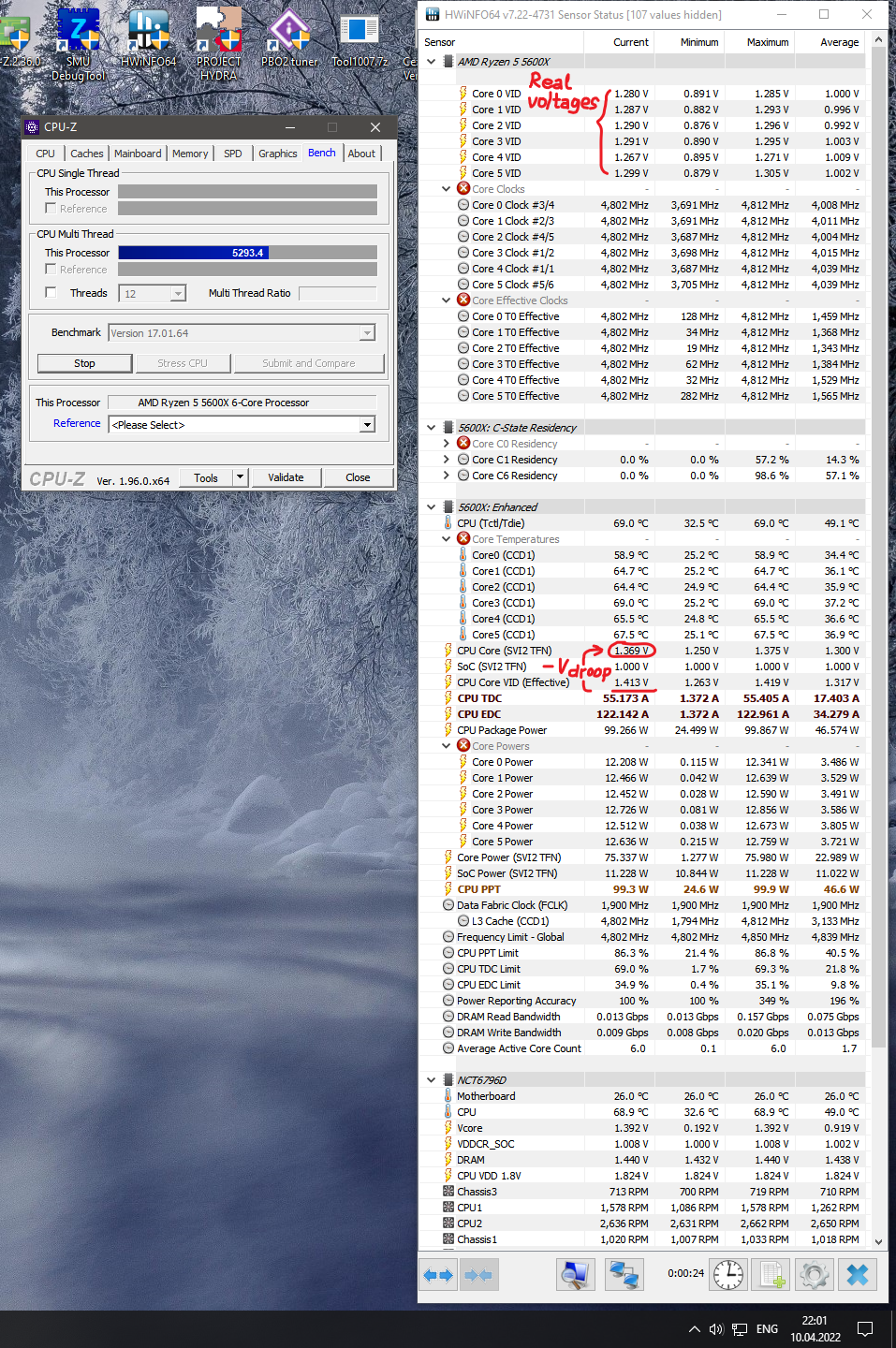Viewport: 896px width, 1348px height.
Task: Click the Core Temperatures red X group icon
Action: click(x=463, y=539)
